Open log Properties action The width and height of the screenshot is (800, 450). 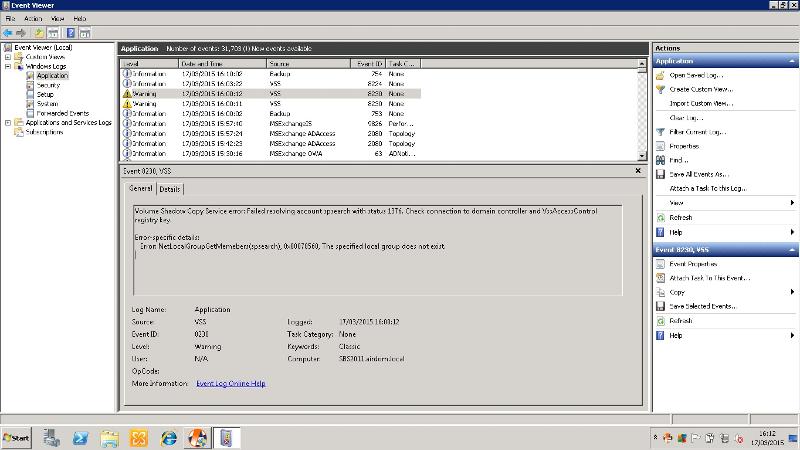click(x=684, y=146)
